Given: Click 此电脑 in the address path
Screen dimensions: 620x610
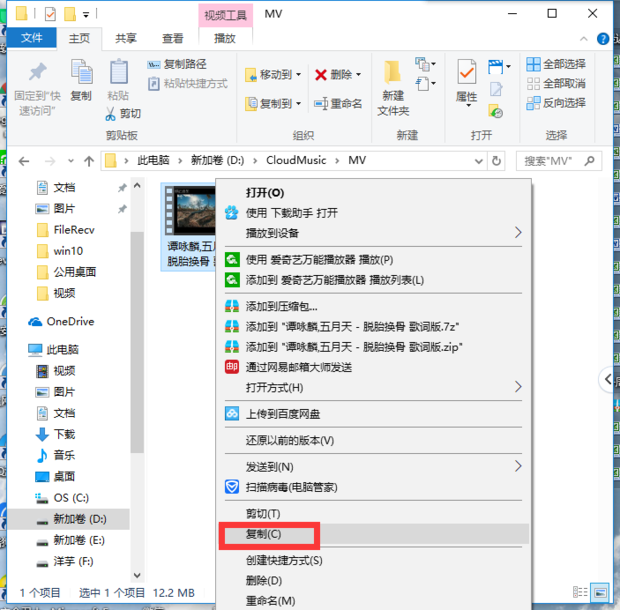Looking at the screenshot, I should click(x=153, y=161).
